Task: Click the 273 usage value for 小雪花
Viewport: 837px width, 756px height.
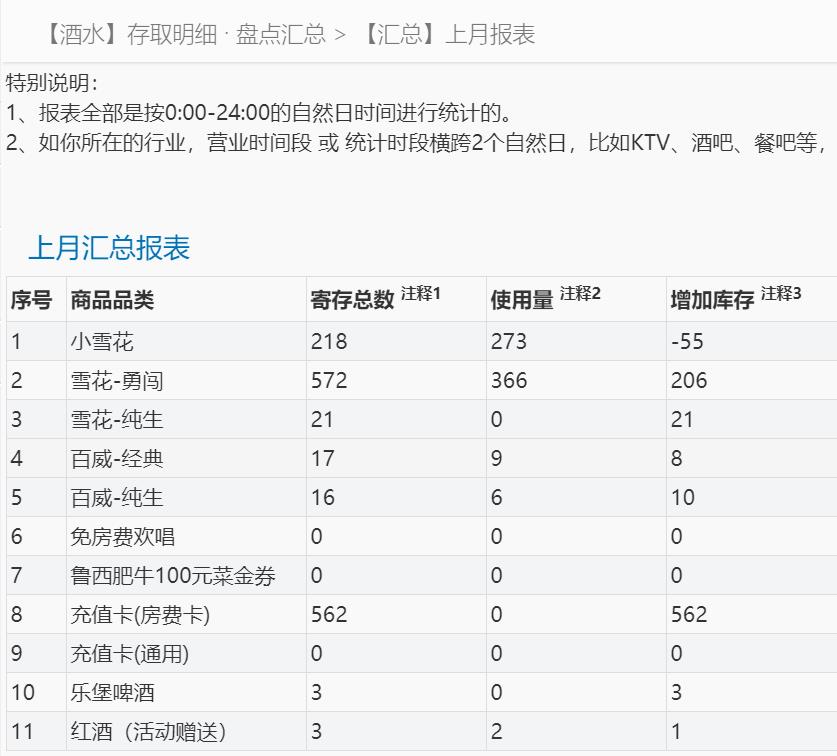Action: (x=509, y=342)
